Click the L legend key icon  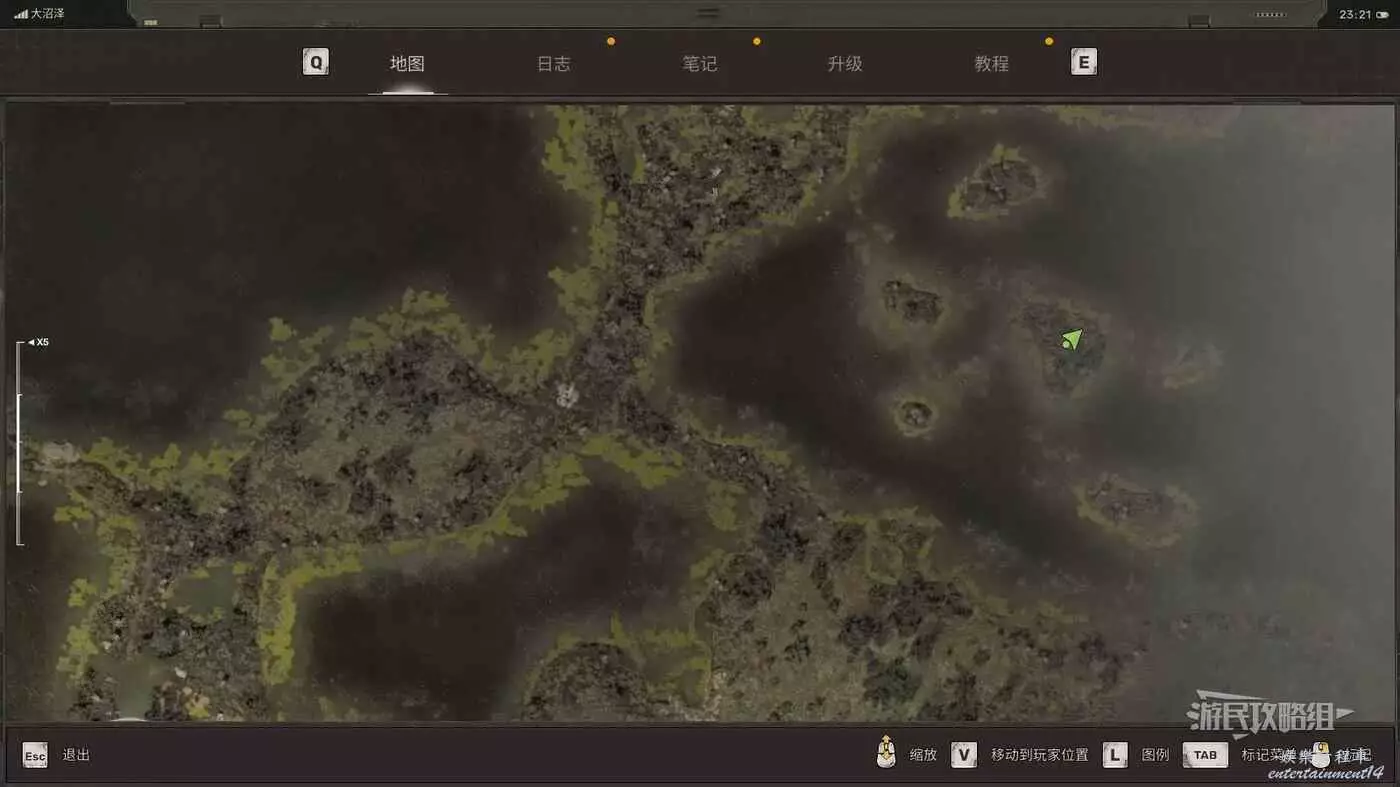point(1115,755)
